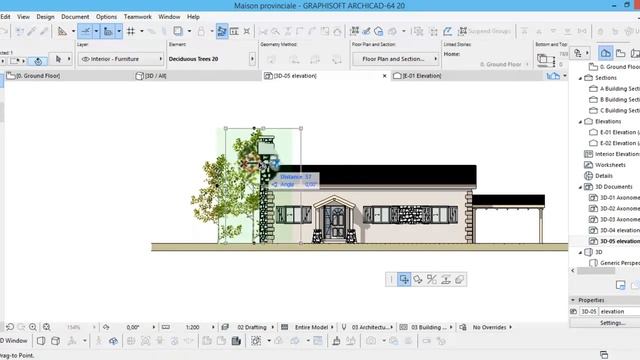Click the fit in window icon
The height and width of the screenshot is (360, 640).
click(47, 327)
